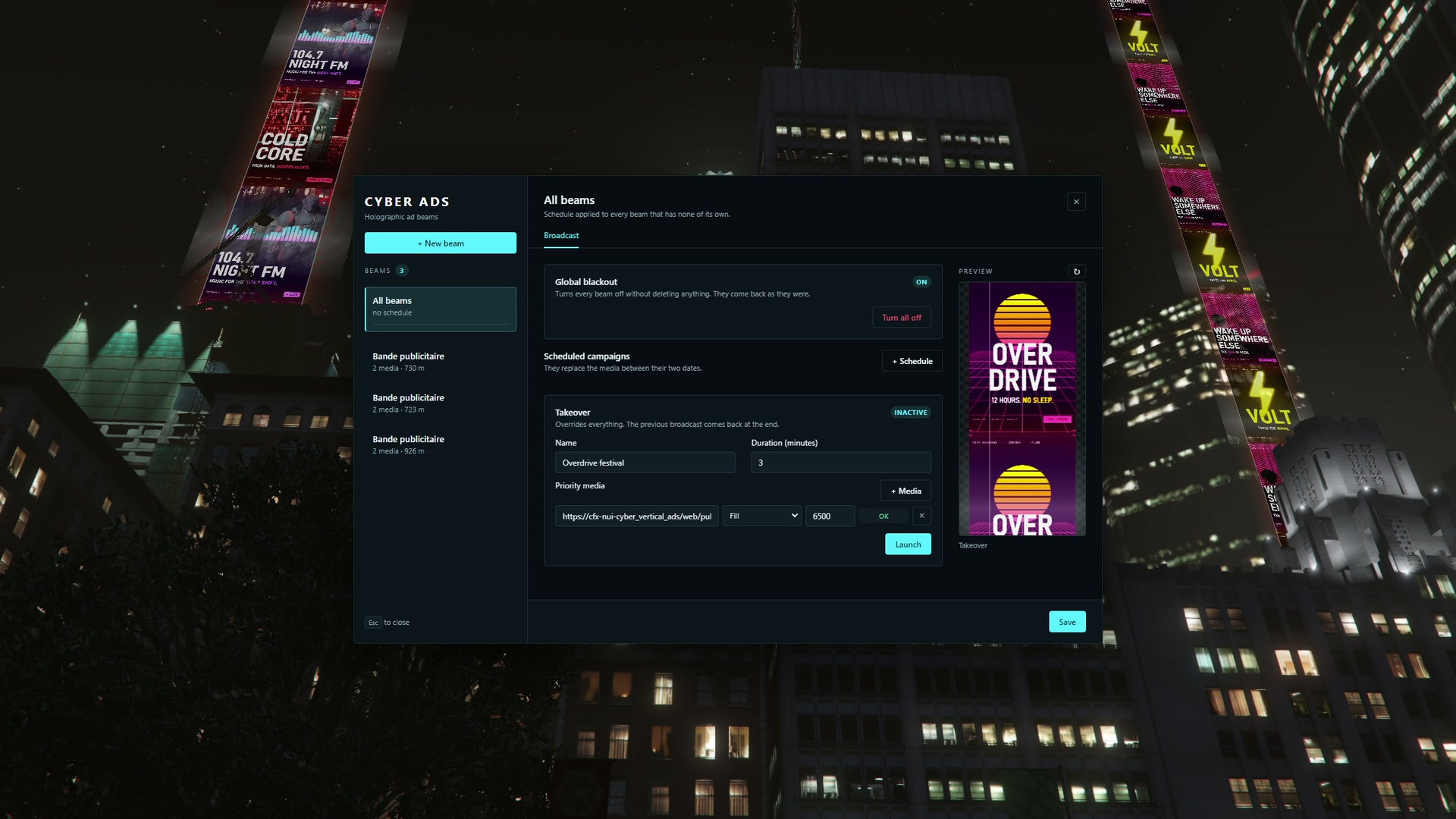Click the Overdrive preview thumbnail

click(1021, 409)
